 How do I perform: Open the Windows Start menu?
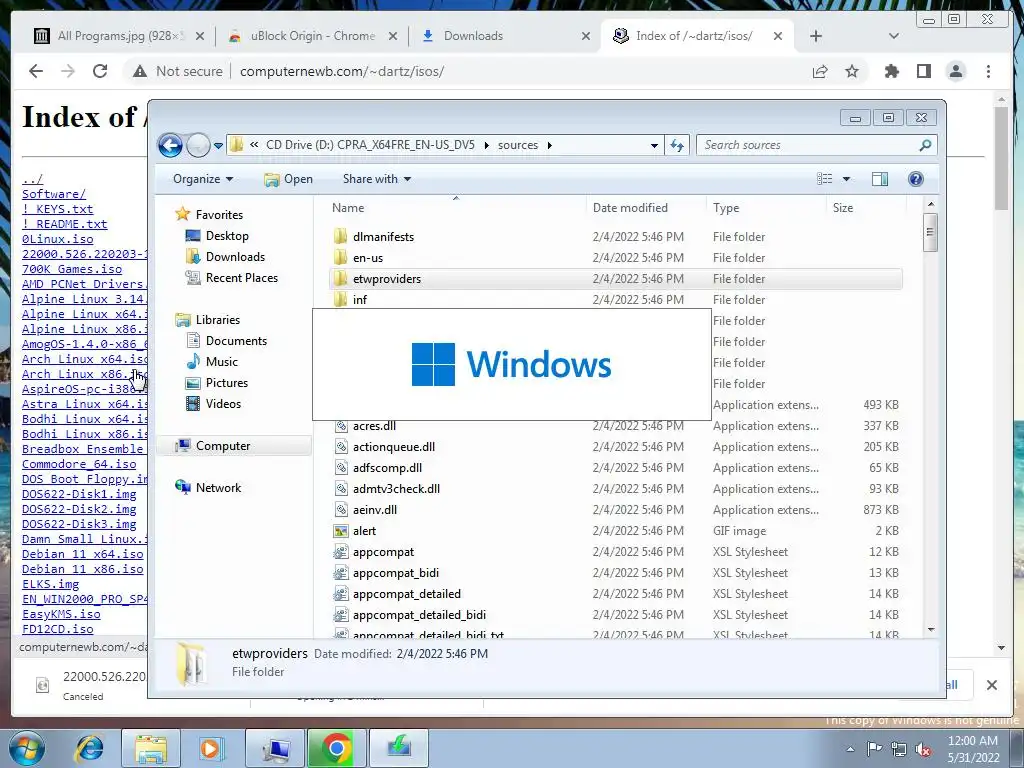pos(27,748)
